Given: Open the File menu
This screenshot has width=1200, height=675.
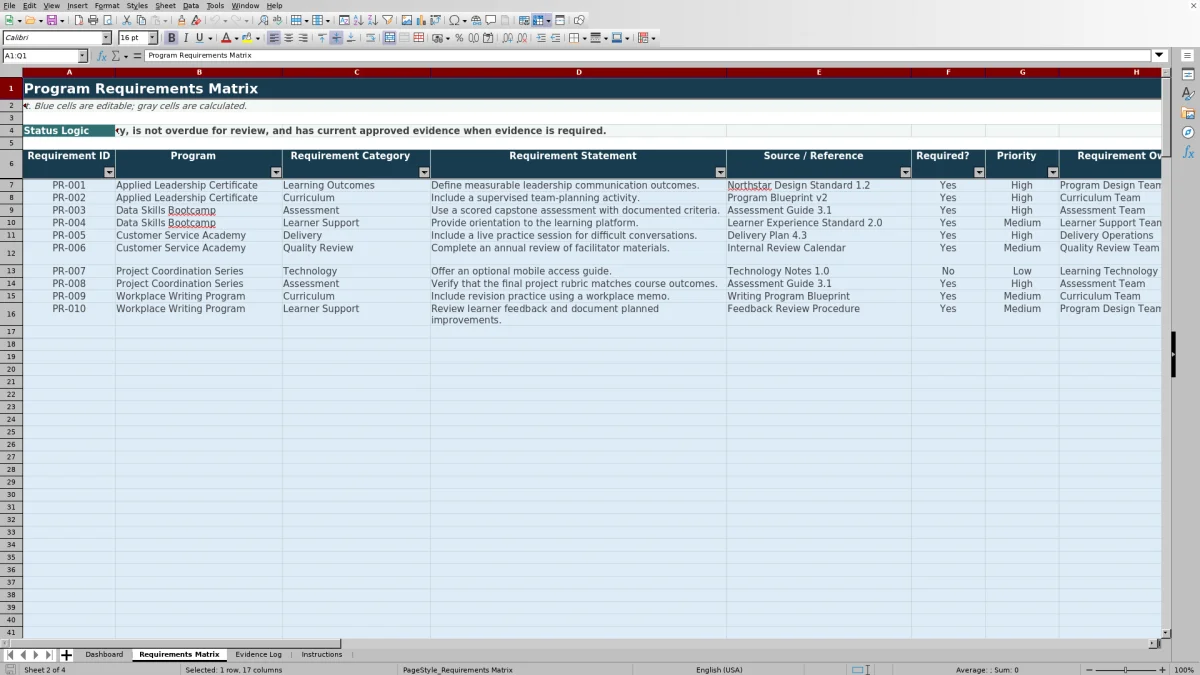Looking at the screenshot, I should 9,5.
